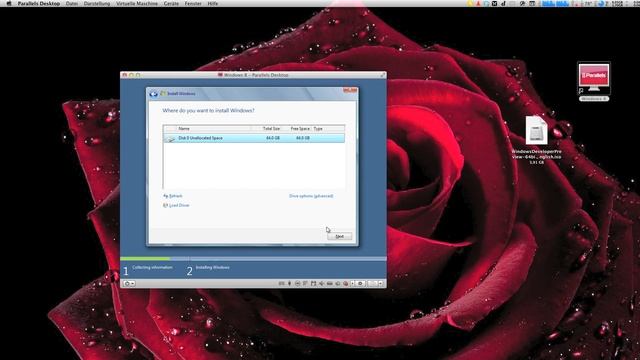Click the Back arrow in Install Windows
The height and width of the screenshot is (360, 640).
(153, 94)
